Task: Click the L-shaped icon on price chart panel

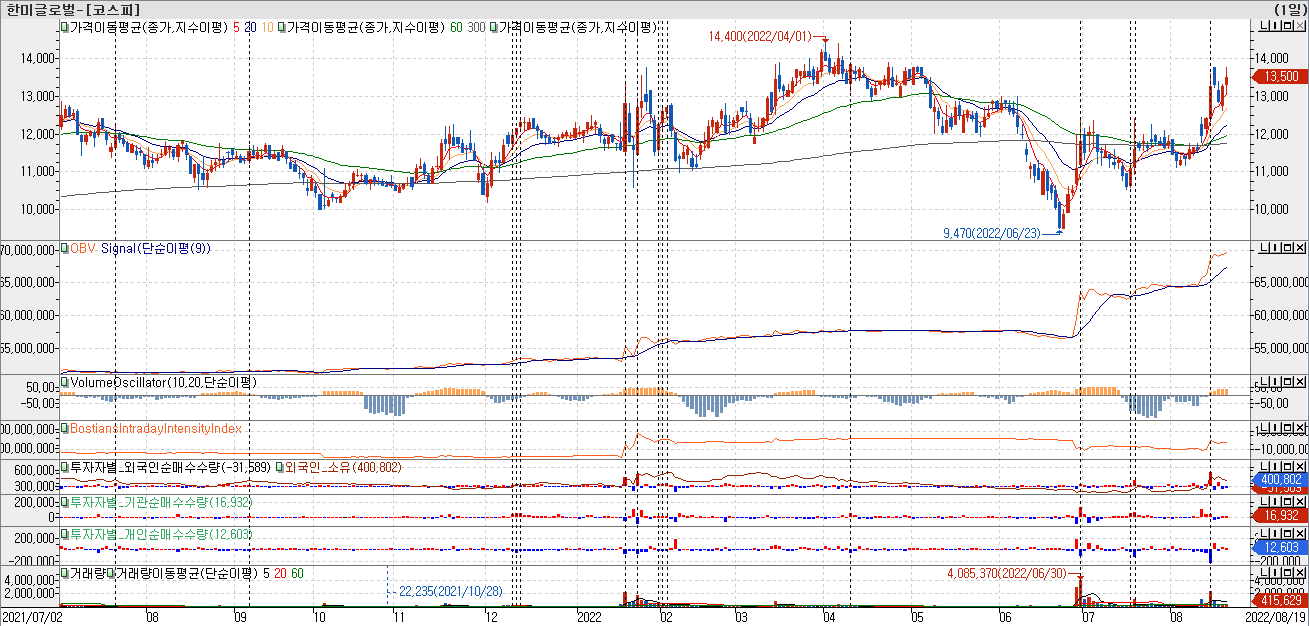Action: point(1264,26)
